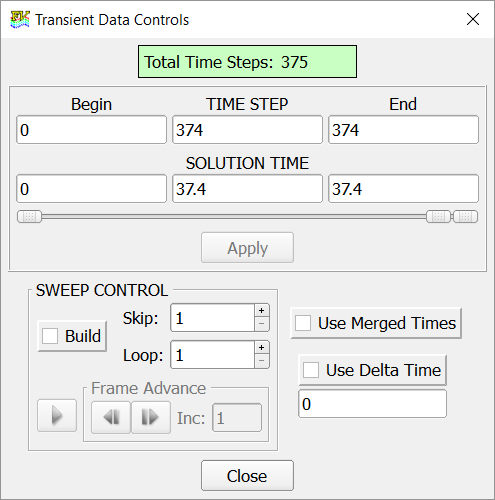Click the Begin time step field
Image resolution: width=495 pixels, height=500 pixels.
pos(91,130)
